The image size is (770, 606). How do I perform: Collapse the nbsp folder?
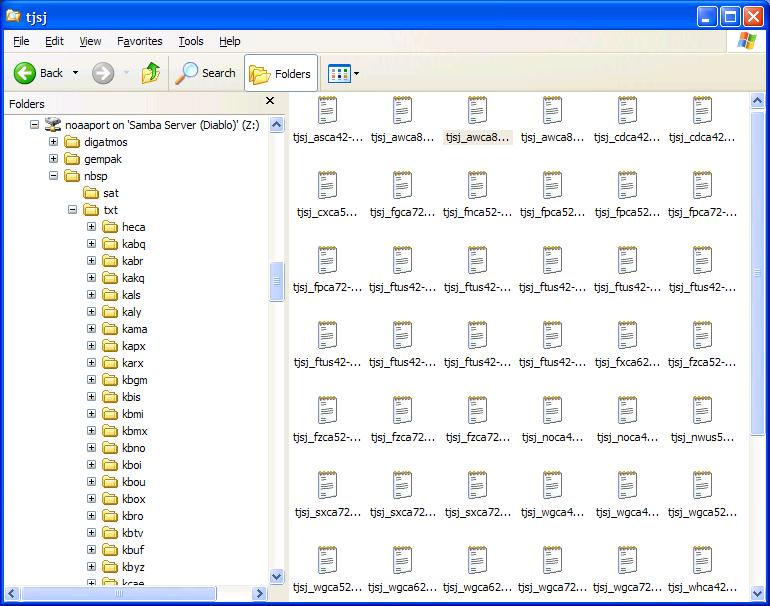click(54, 176)
